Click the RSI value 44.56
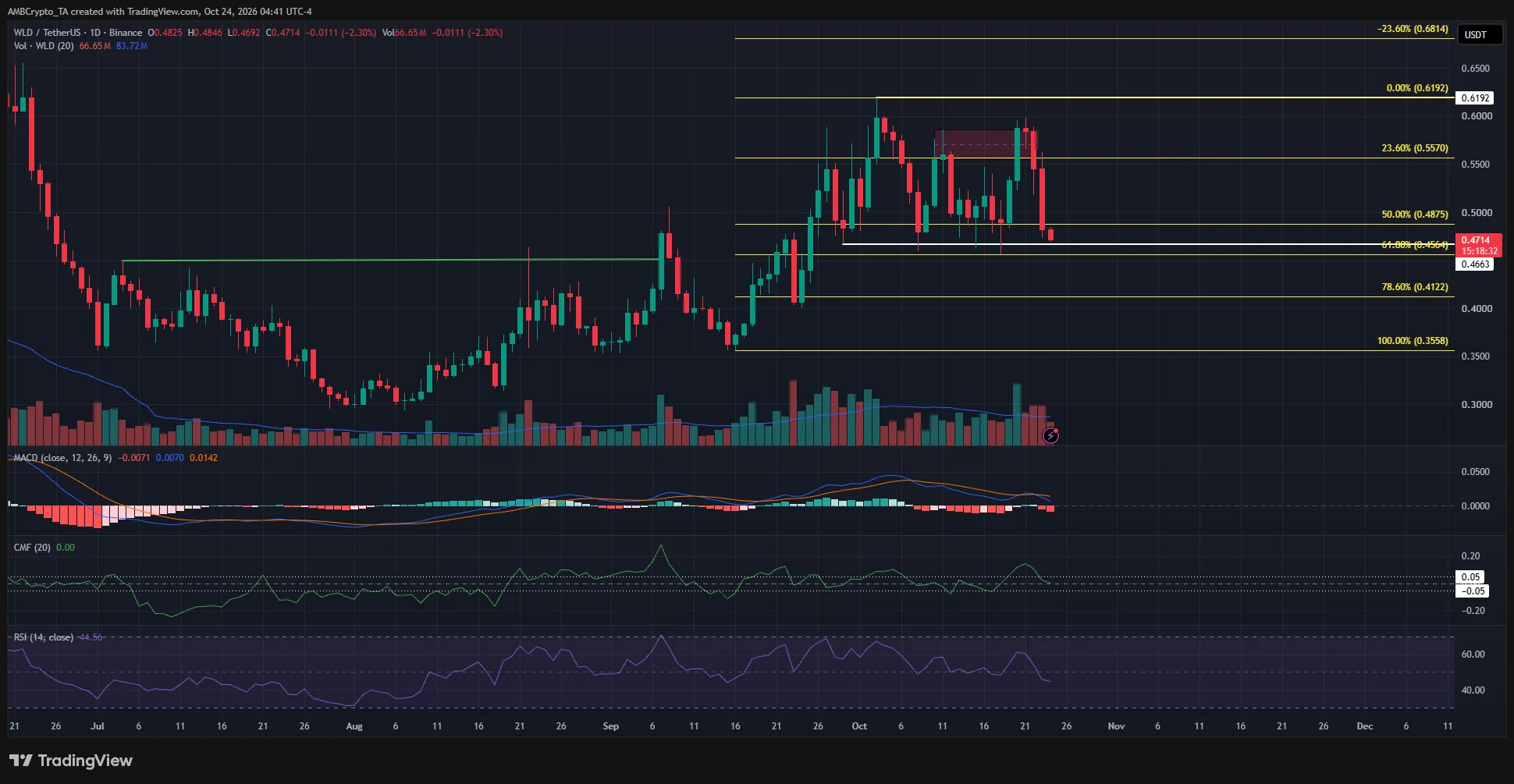Screen dimensions: 1514x784 pos(90,637)
